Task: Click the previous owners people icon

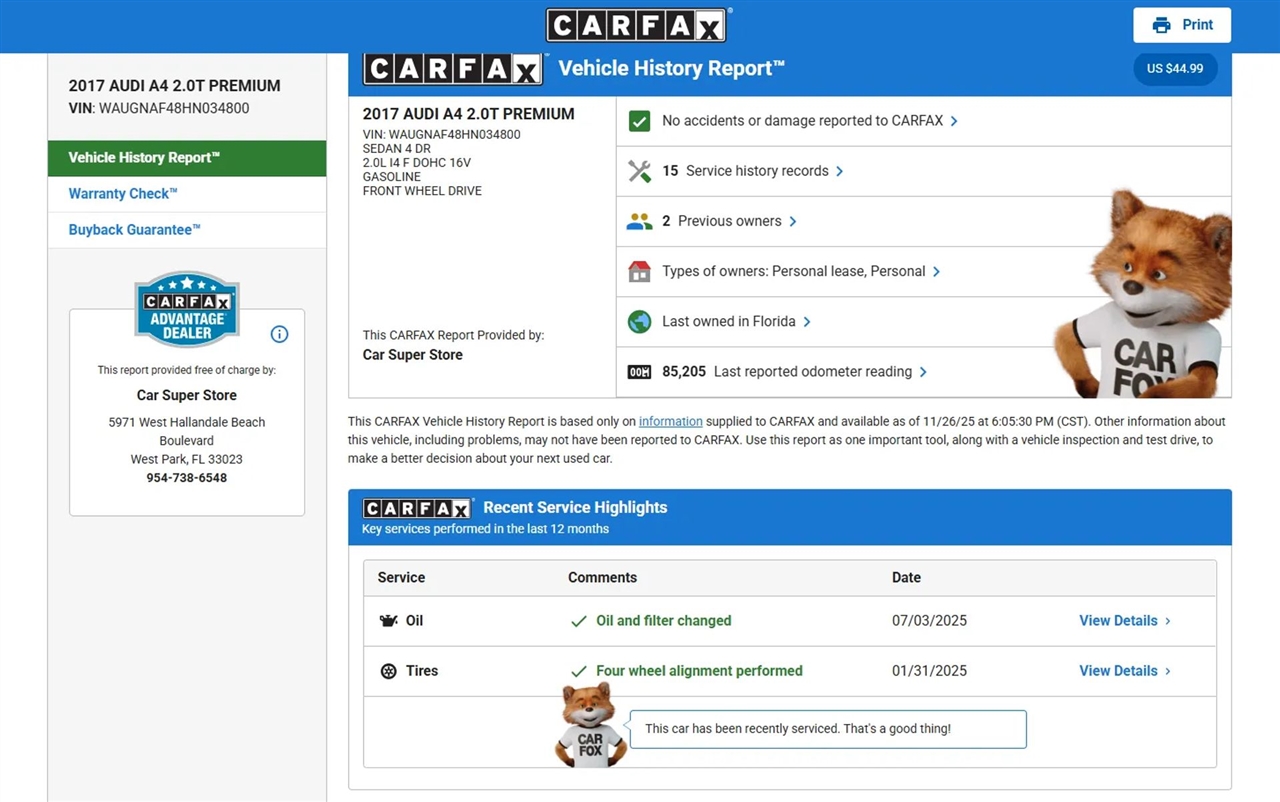Action: [639, 221]
